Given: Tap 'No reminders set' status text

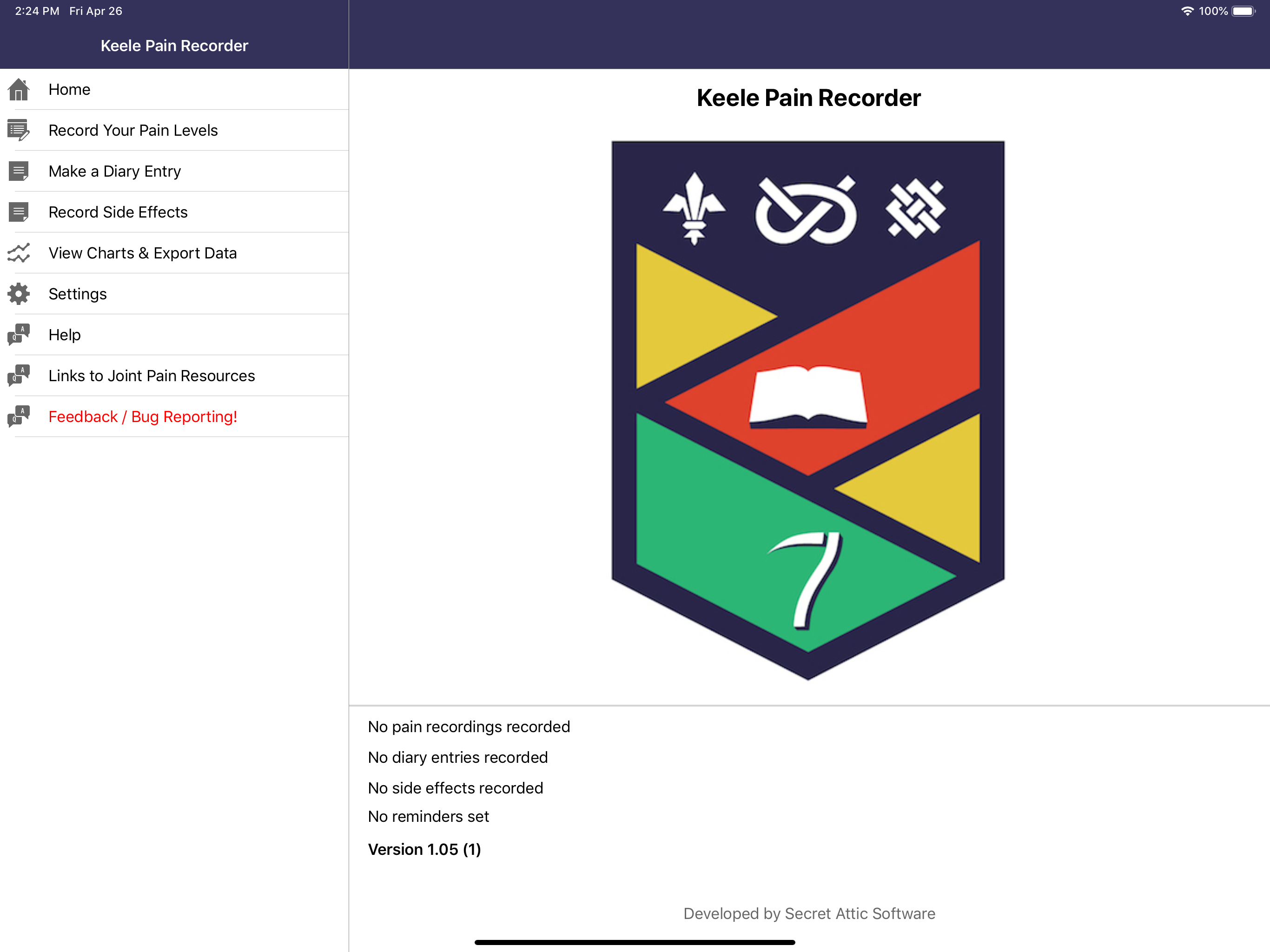Looking at the screenshot, I should click(x=428, y=816).
